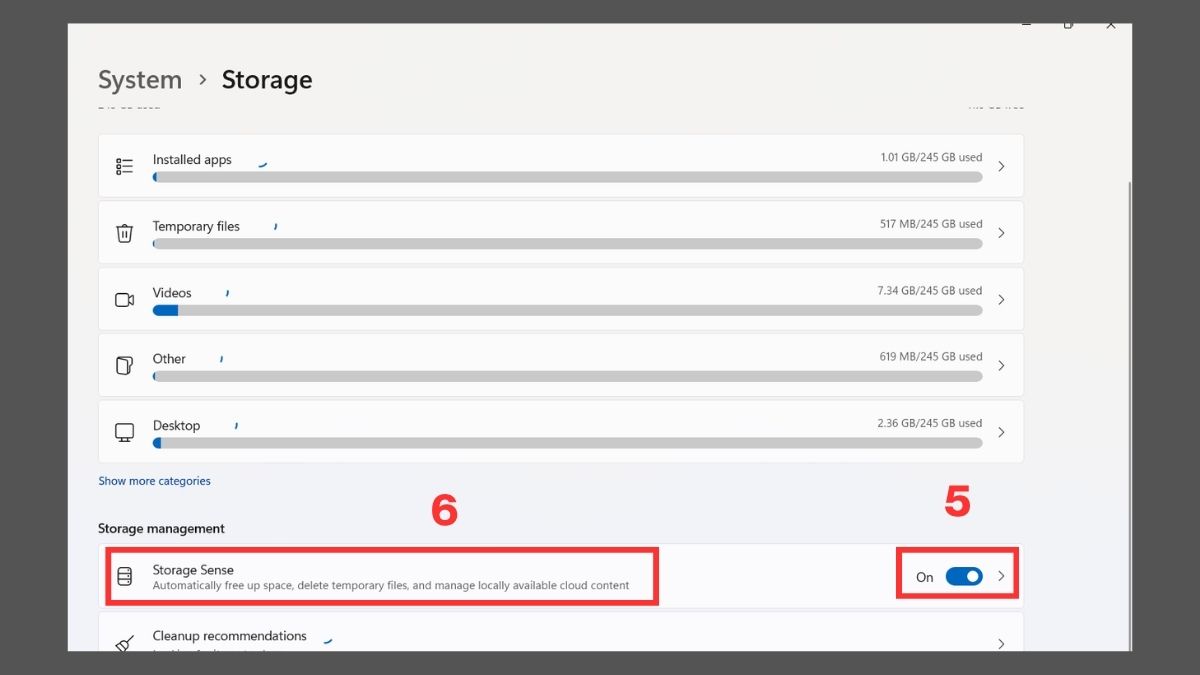1200x675 pixels.
Task: Click the Storage Sense drive icon
Action: point(125,577)
